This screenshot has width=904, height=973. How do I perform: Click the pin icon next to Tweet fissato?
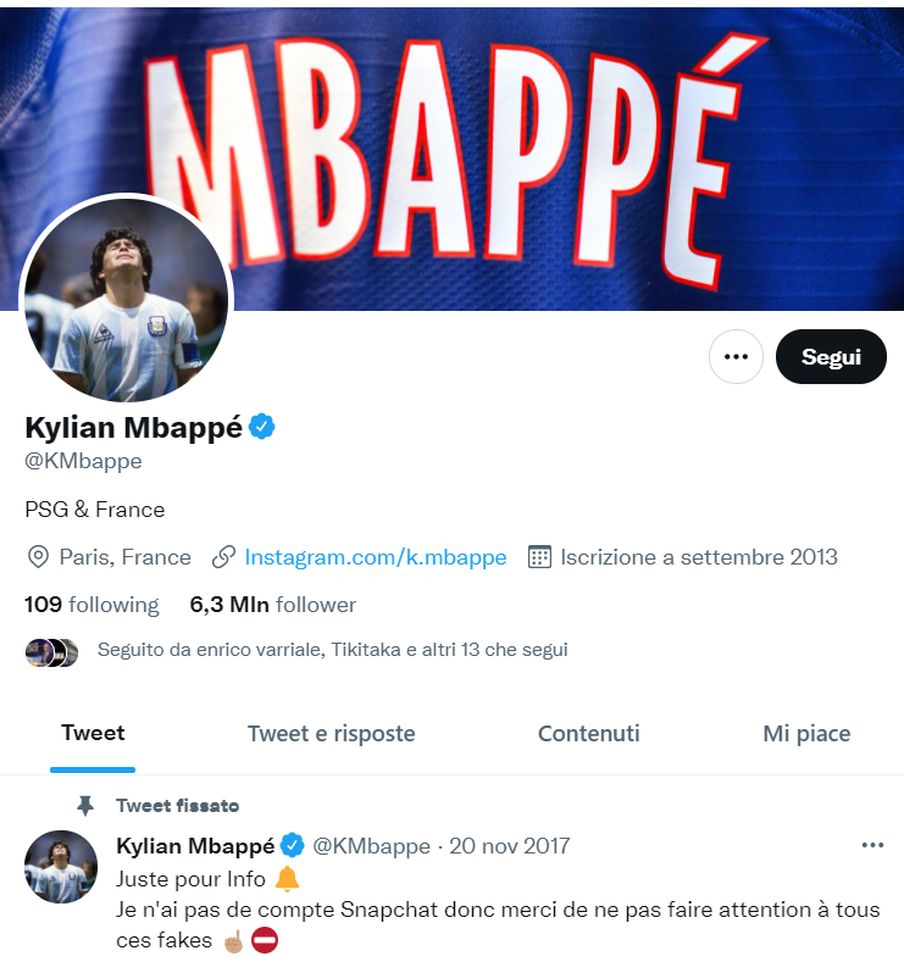[x=85, y=805]
